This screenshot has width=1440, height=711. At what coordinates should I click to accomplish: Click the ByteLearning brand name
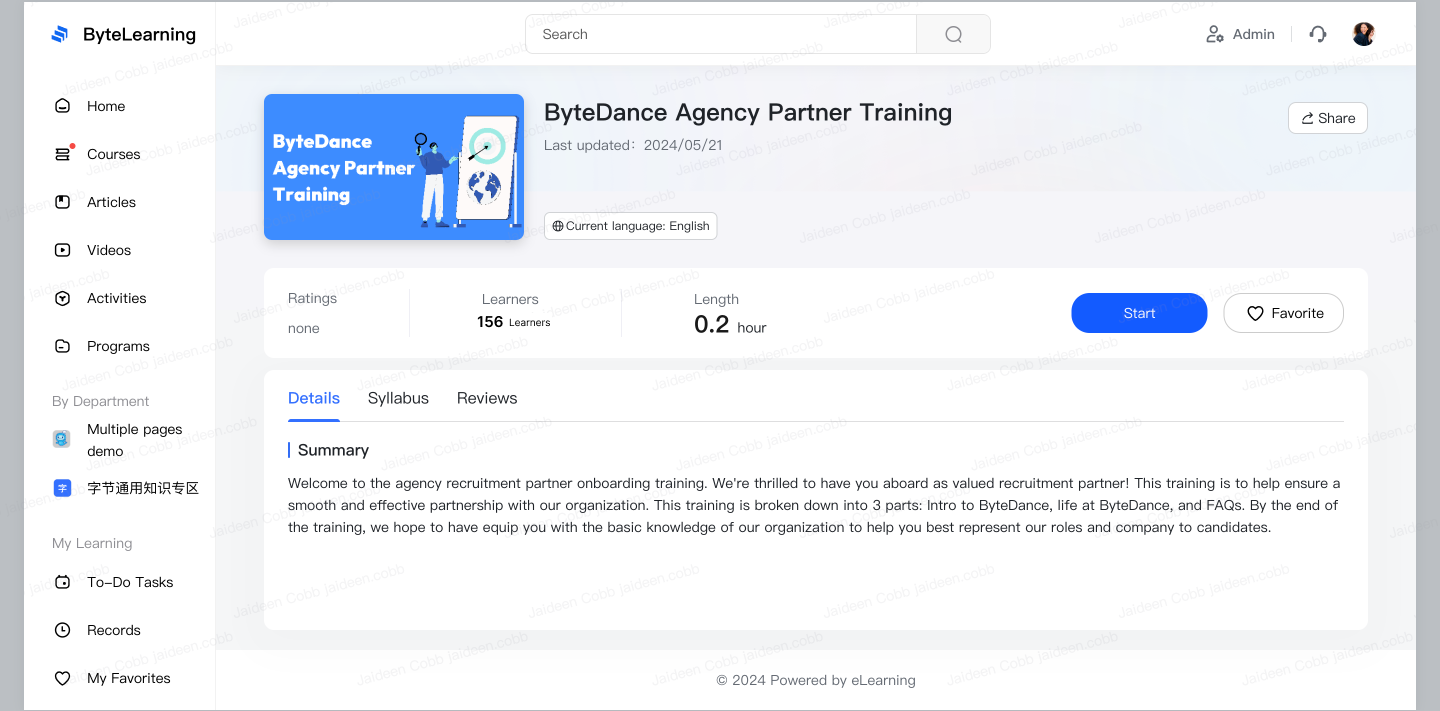[x=139, y=34]
